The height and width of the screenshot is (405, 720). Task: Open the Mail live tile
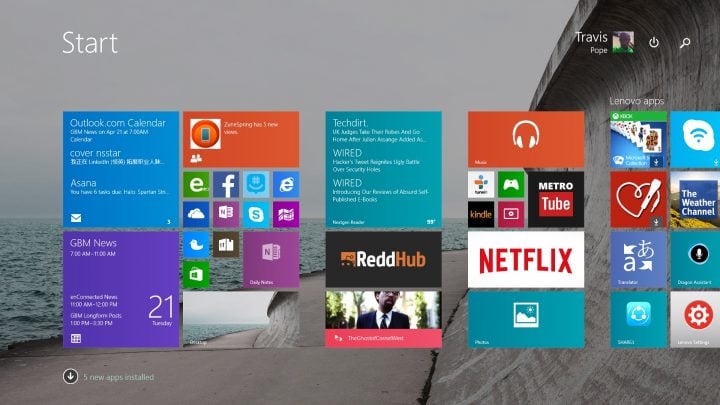[x=121, y=169]
